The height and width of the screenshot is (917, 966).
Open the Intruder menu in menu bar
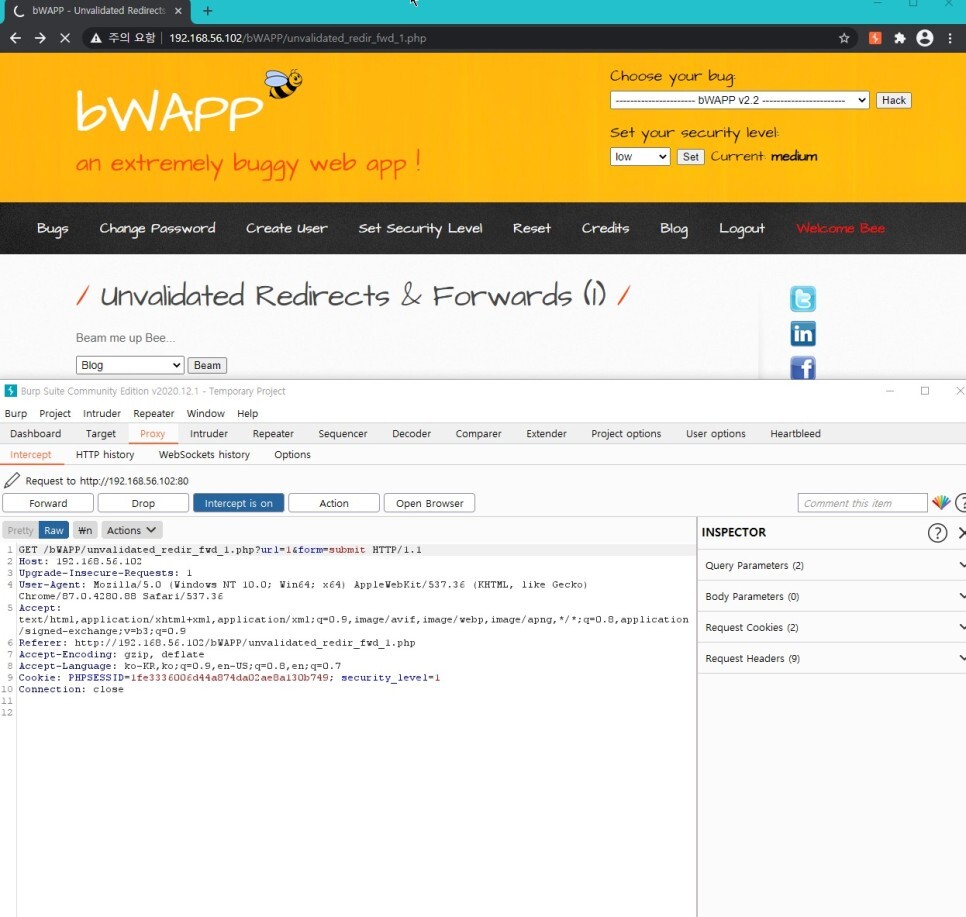(102, 413)
